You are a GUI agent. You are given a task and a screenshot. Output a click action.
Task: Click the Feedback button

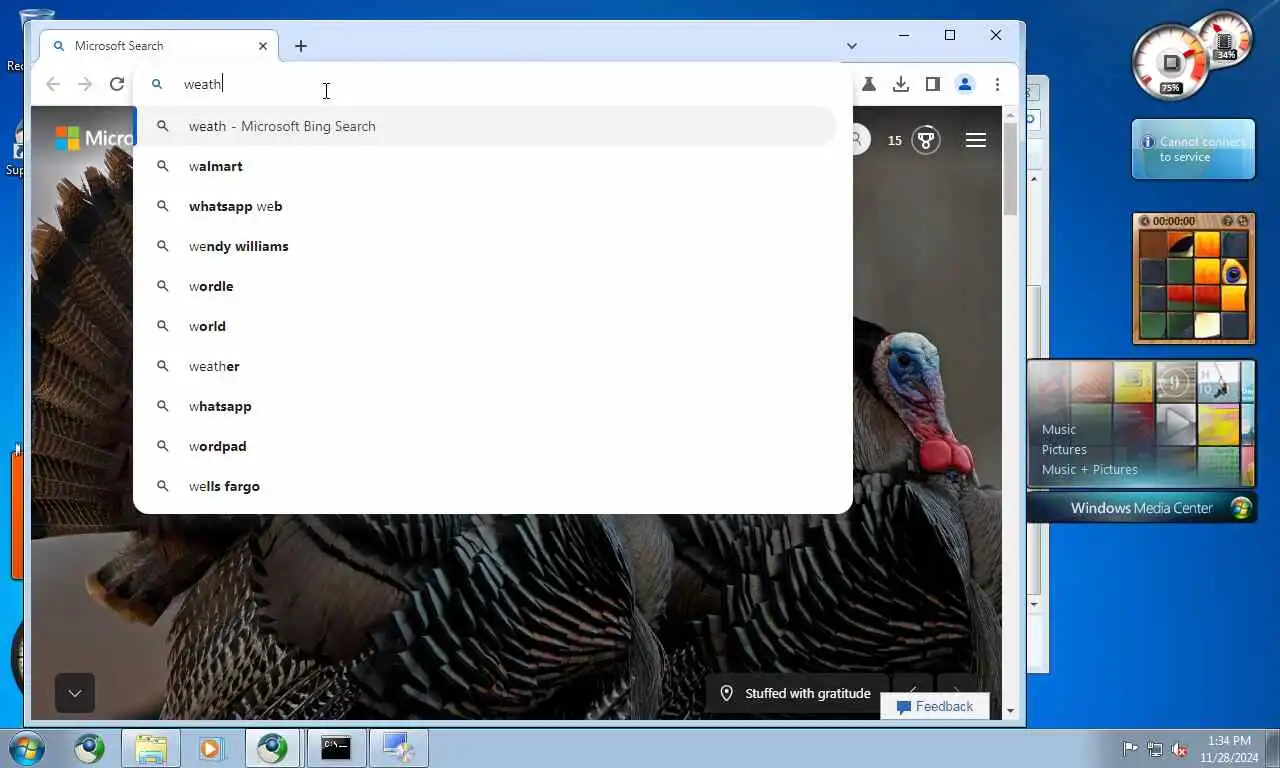(x=935, y=707)
